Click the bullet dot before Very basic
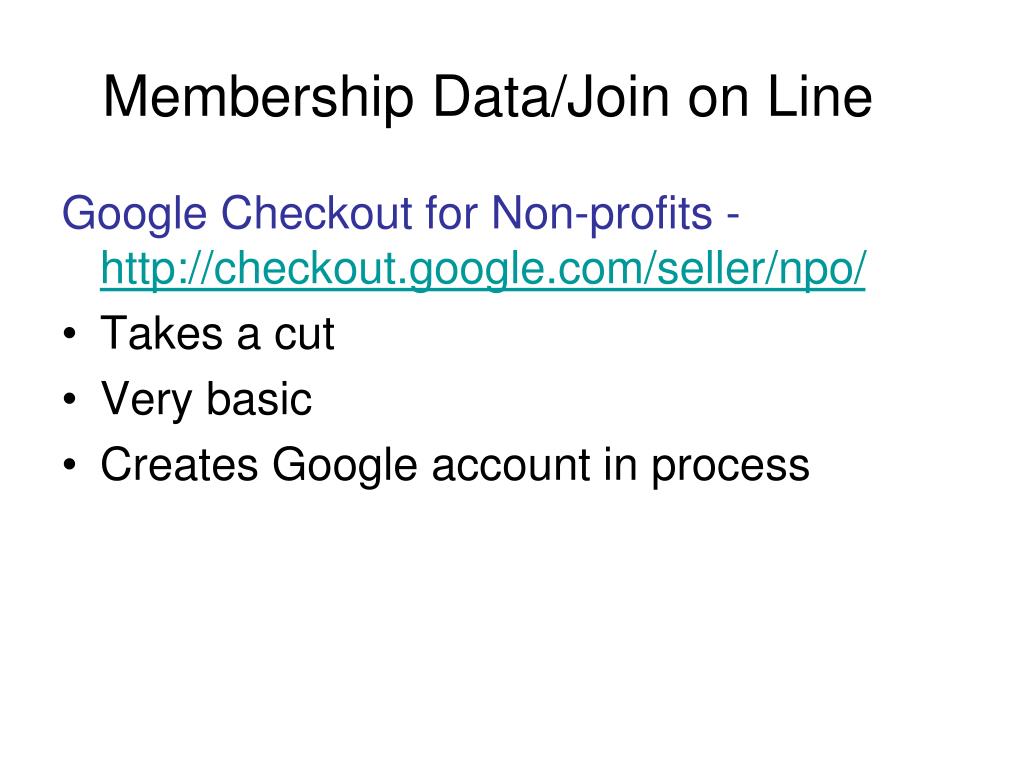This screenshot has height=768, width=1024. (x=70, y=400)
